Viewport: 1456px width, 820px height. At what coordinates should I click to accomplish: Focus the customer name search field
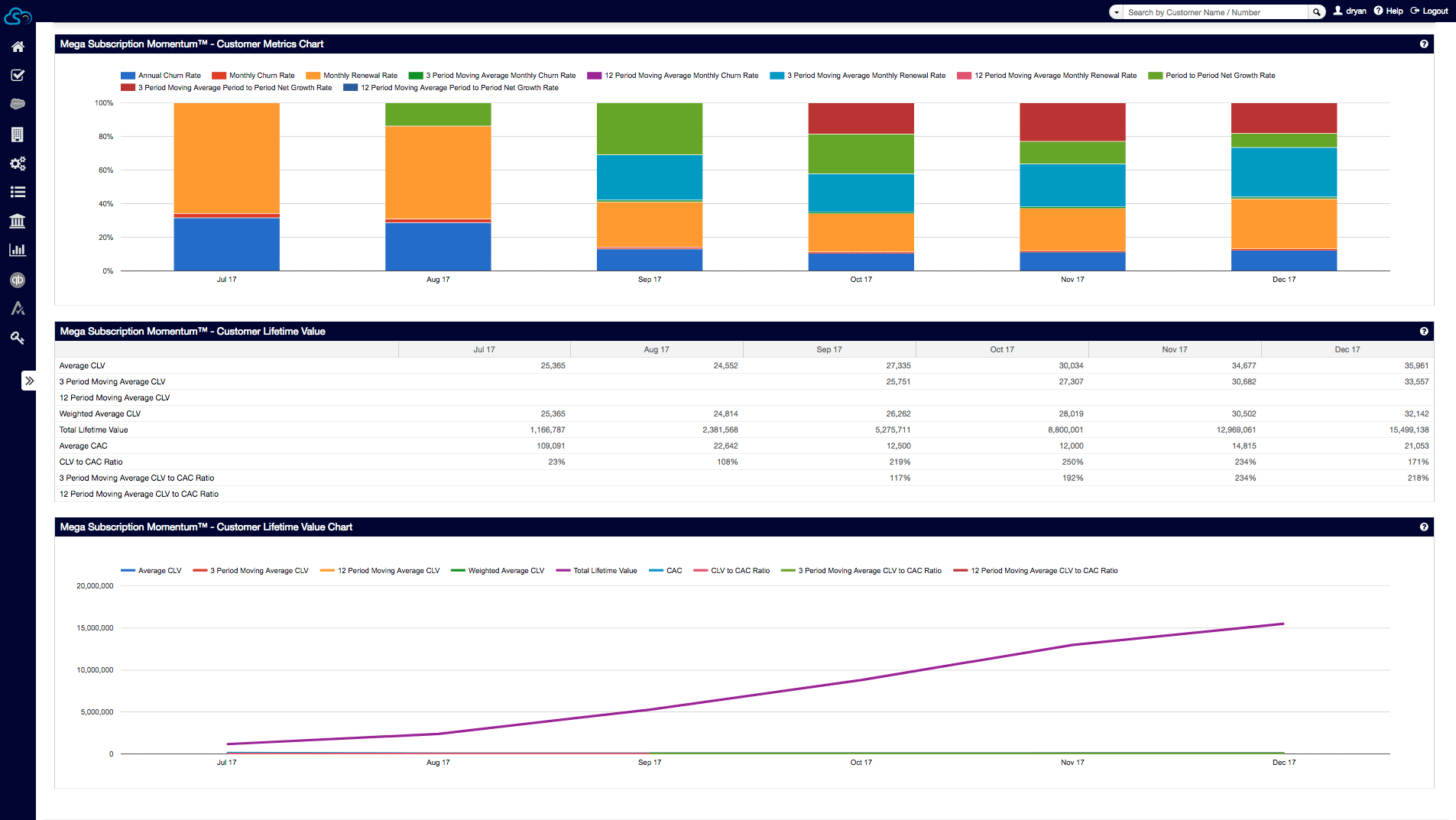tap(1215, 12)
